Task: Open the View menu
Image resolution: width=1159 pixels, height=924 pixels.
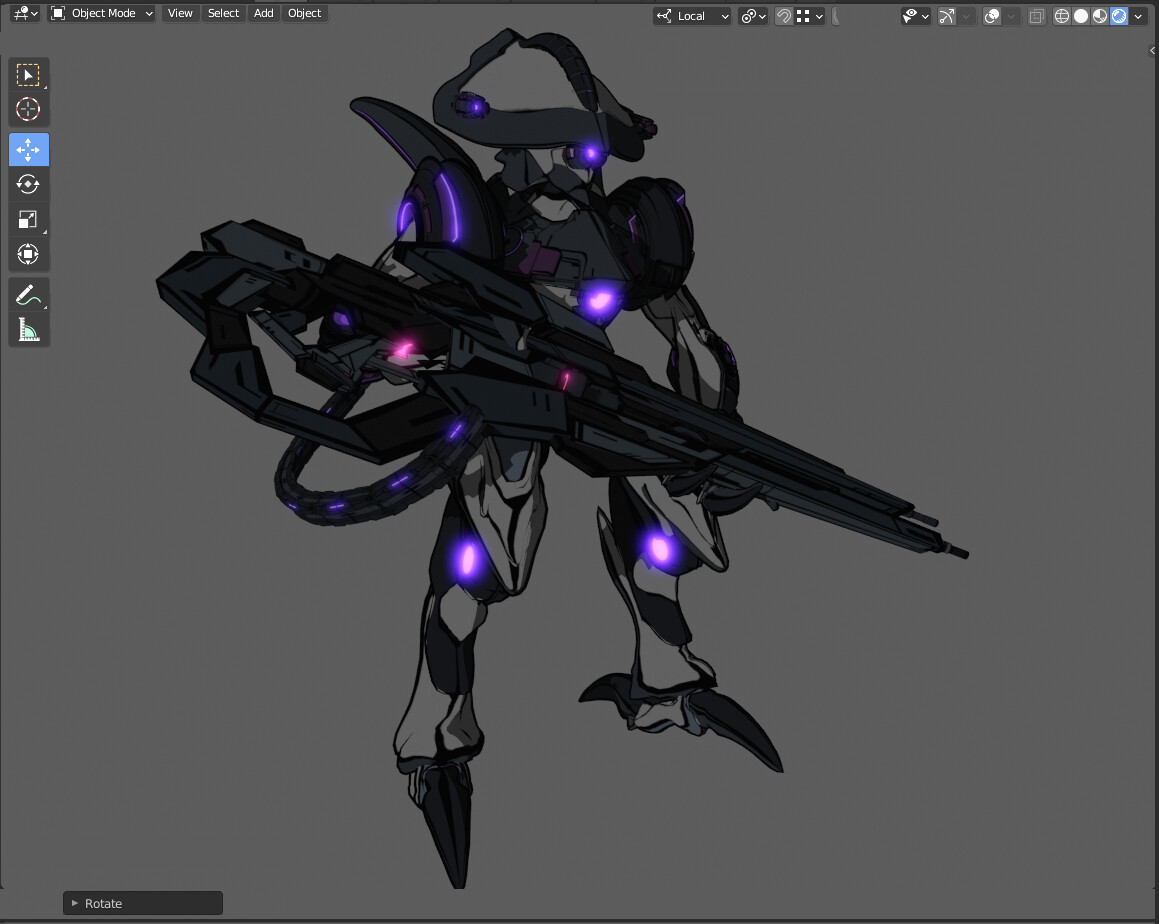Action: [x=179, y=13]
